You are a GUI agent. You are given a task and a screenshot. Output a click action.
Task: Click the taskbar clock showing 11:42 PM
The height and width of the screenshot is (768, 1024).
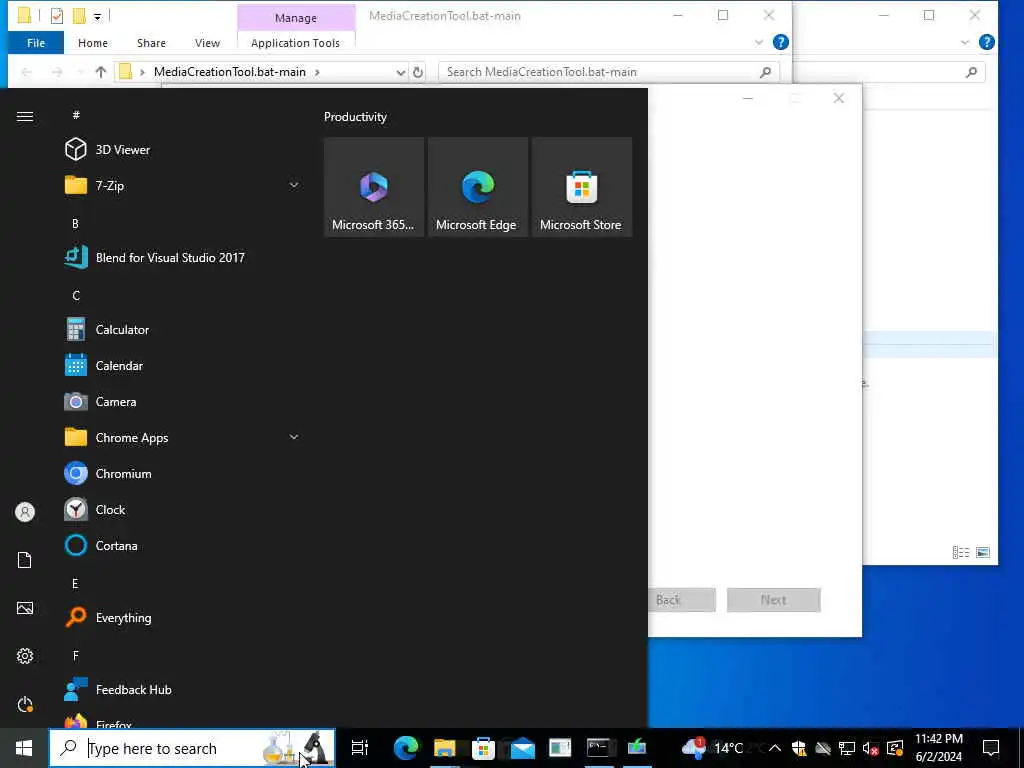tap(938, 748)
